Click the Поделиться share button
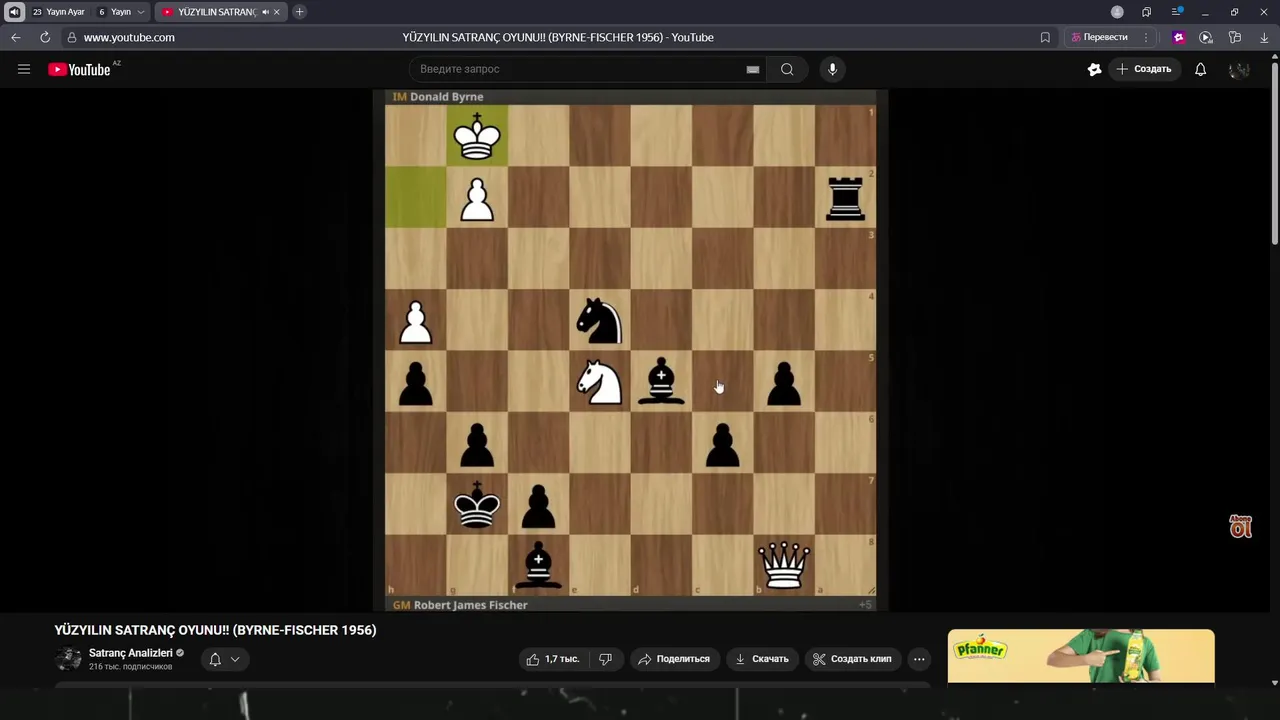1280x720 pixels. point(673,659)
